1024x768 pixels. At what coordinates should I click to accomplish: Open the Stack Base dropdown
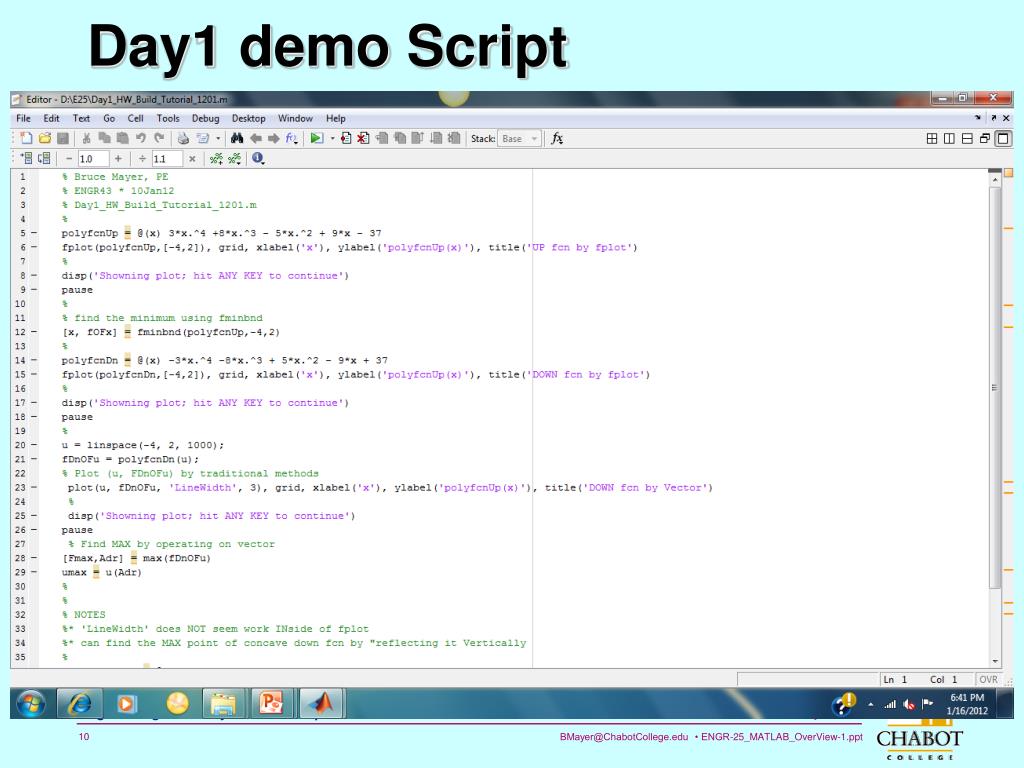pos(518,139)
